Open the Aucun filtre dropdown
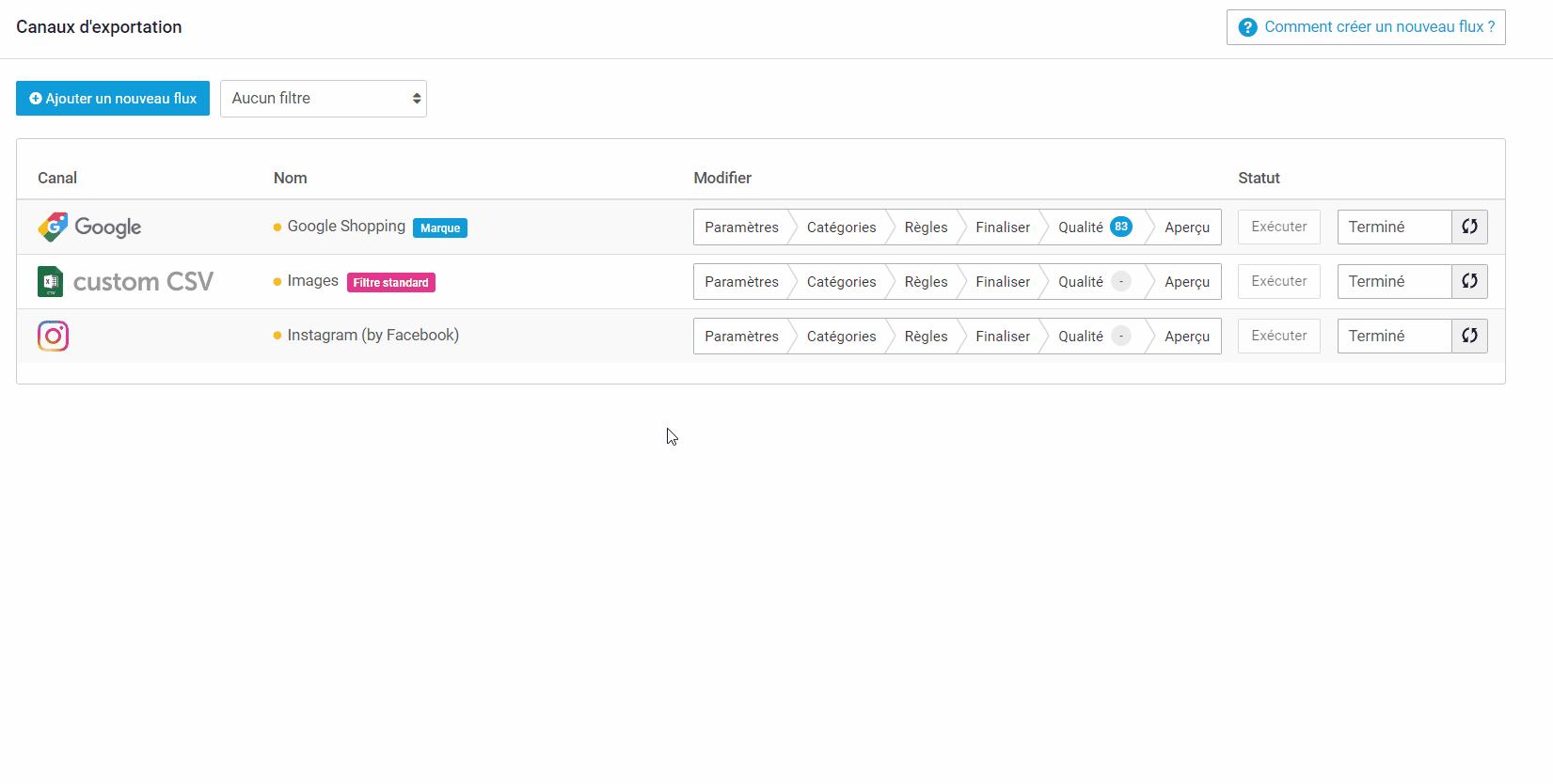This screenshot has height=784, width=1553. [324, 99]
